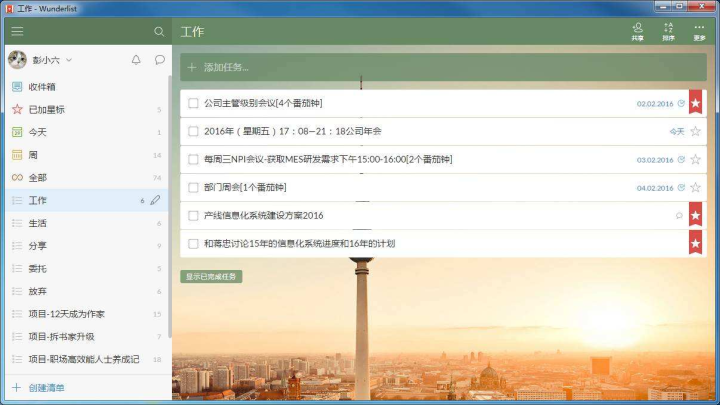
Task: Star the 每周三NPI会议 task
Action: (x=695, y=159)
